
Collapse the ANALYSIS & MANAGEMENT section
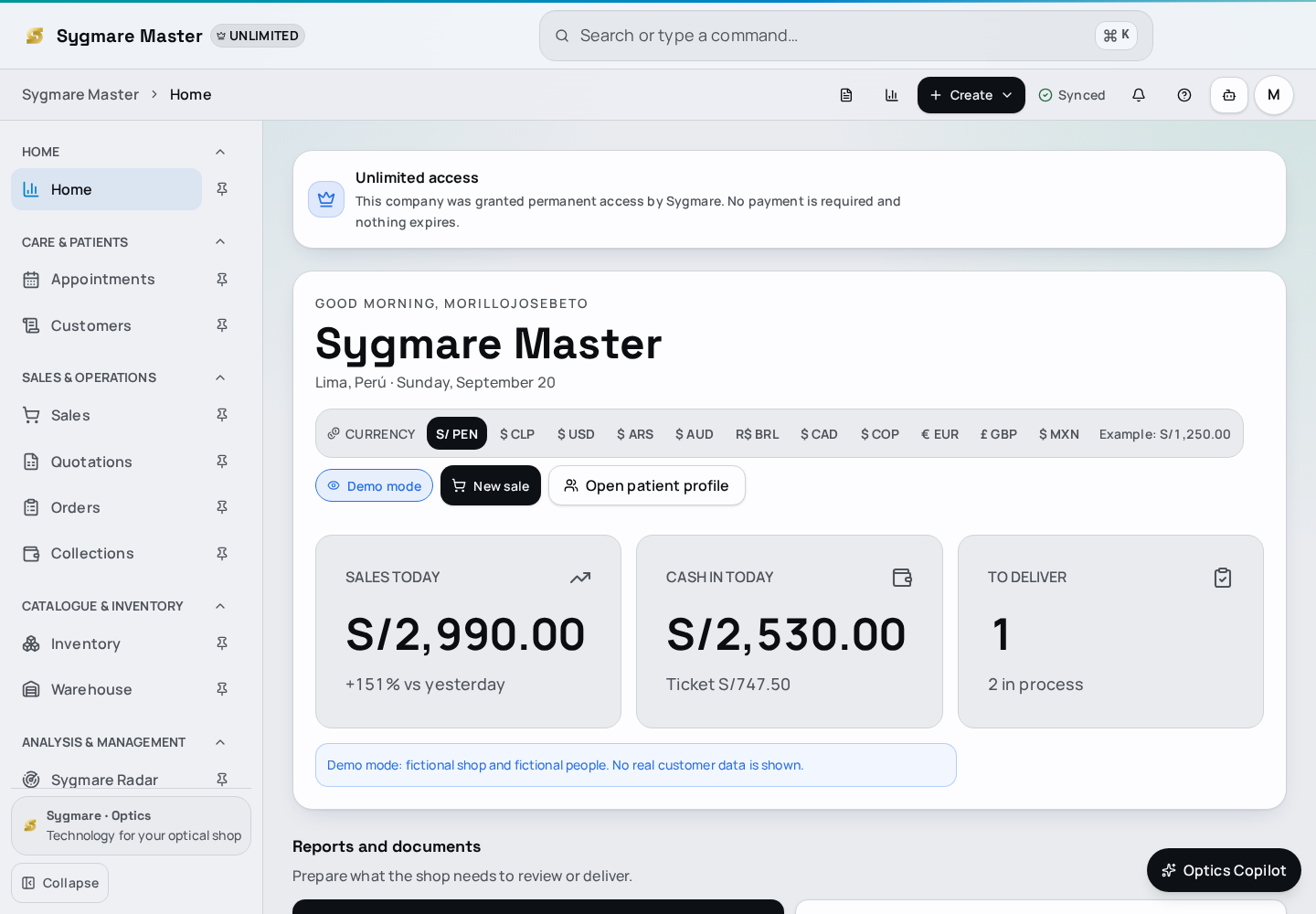(220, 742)
